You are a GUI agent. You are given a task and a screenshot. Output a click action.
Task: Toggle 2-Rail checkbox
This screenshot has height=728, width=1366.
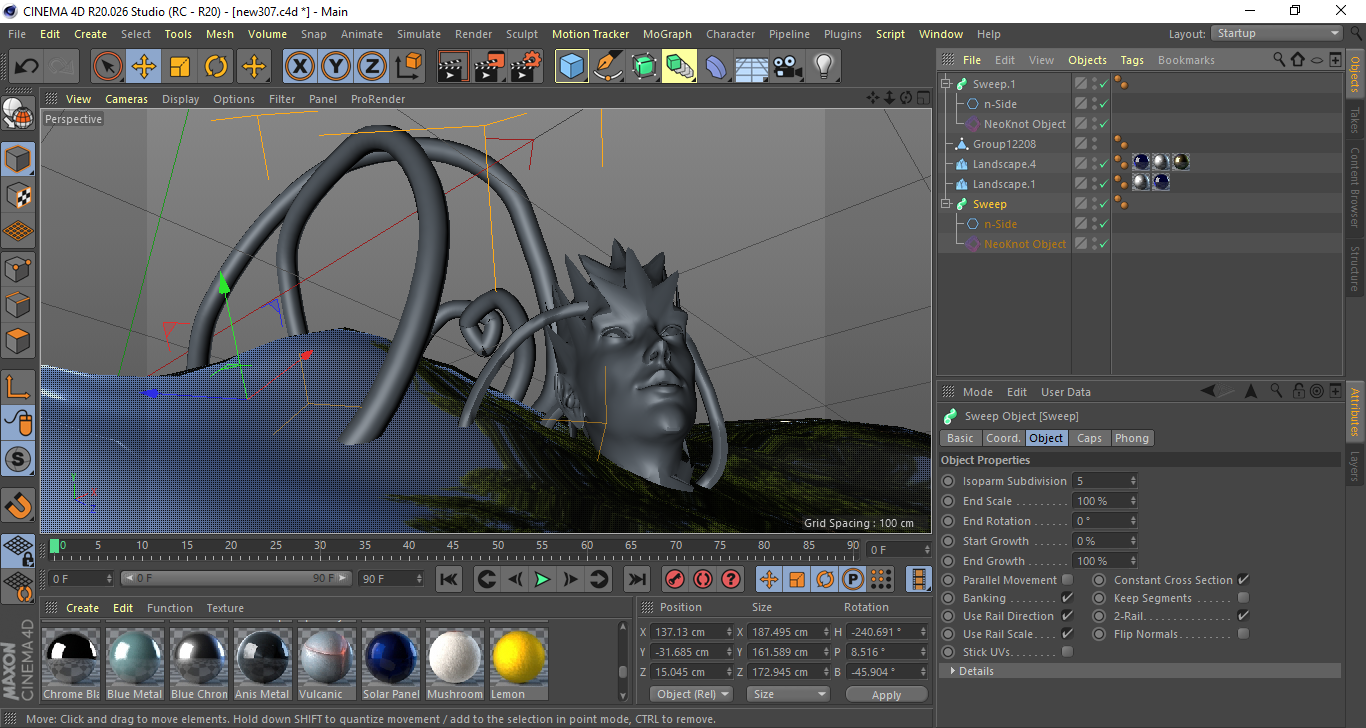click(1243, 616)
